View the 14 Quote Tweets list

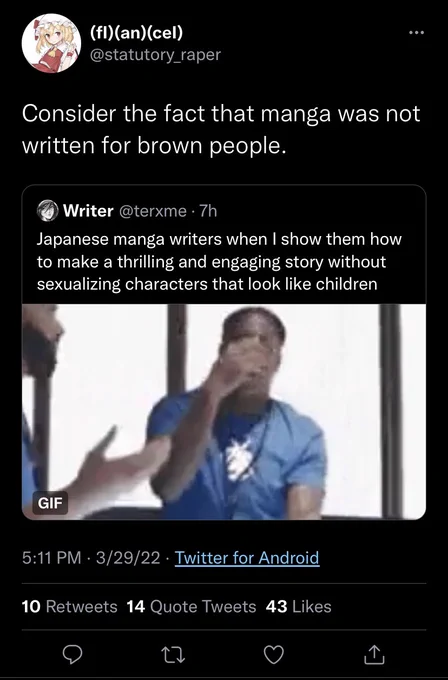191,607
